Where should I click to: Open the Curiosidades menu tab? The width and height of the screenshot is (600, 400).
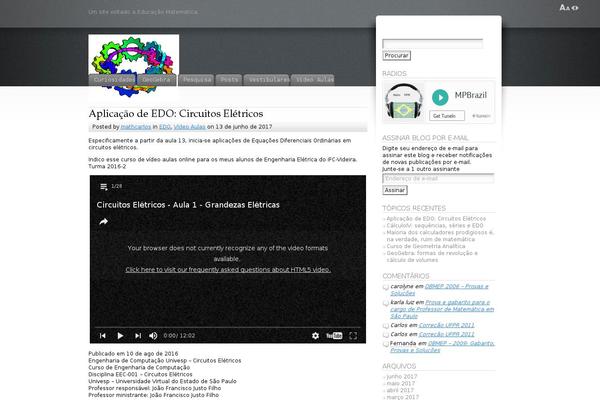tap(113, 80)
